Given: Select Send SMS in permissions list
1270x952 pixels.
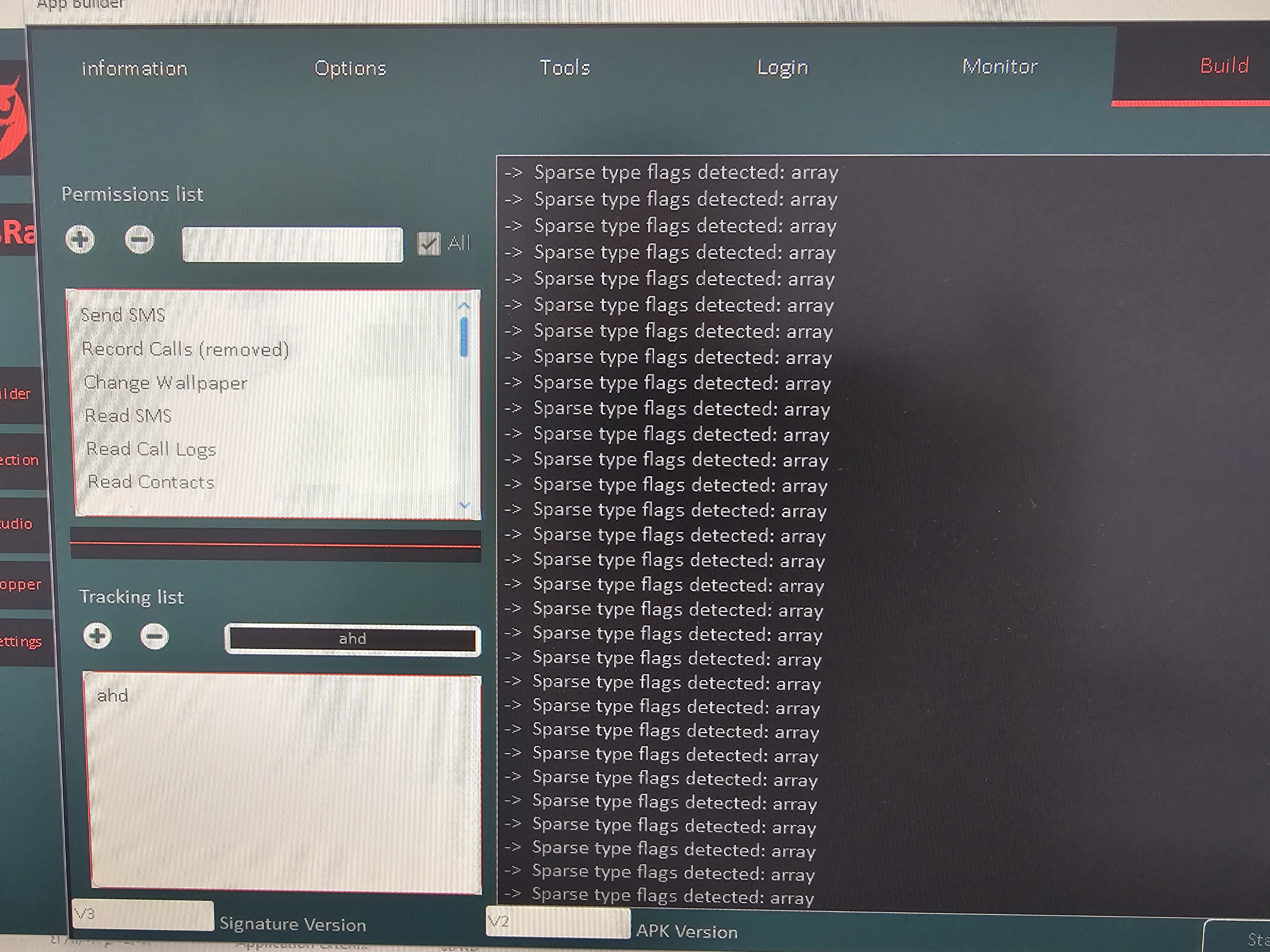Looking at the screenshot, I should click(x=123, y=315).
